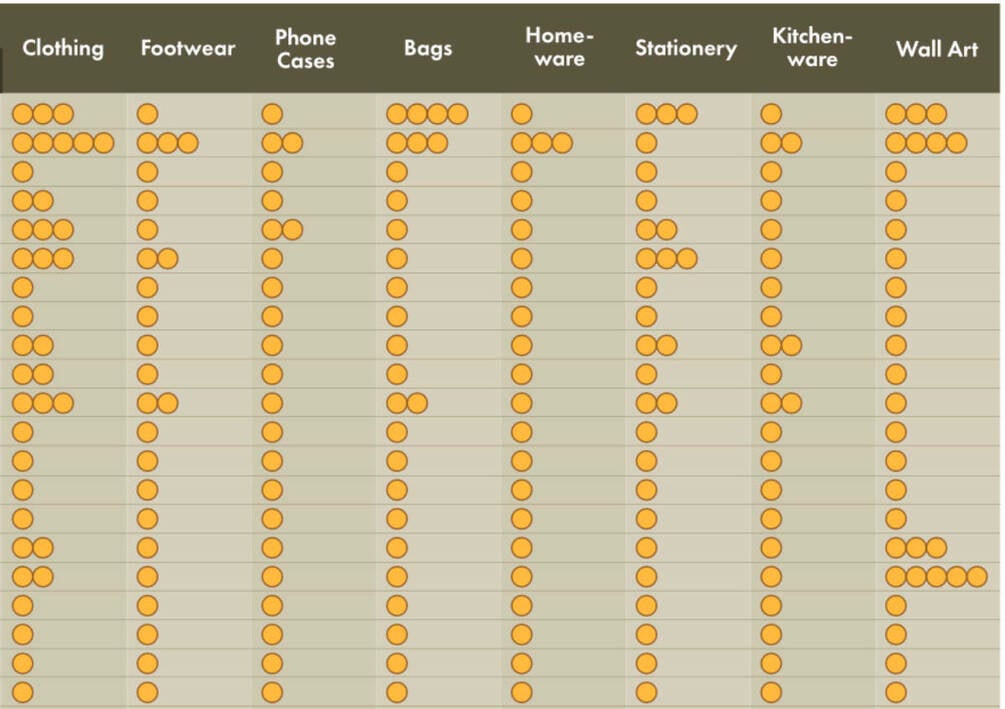Viewport: 1005px width, 709px height.
Task: Click second dot in Bags' only two-dot row
Action: (x=417, y=403)
